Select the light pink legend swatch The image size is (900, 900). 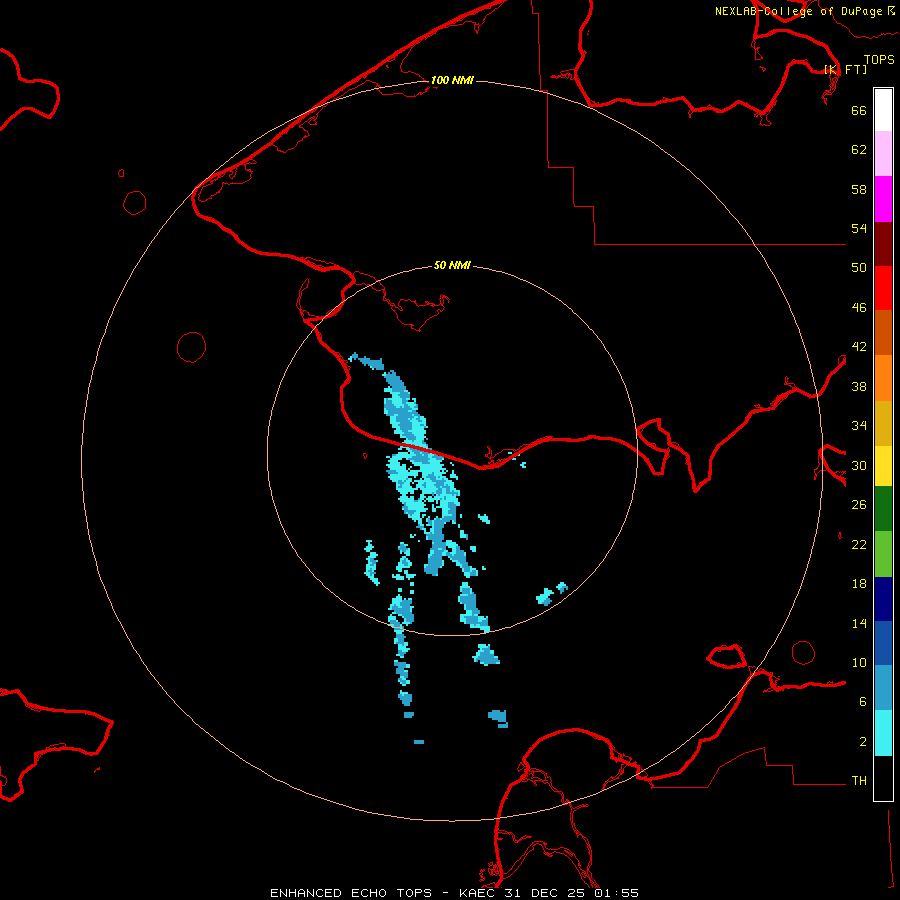[x=883, y=153]
